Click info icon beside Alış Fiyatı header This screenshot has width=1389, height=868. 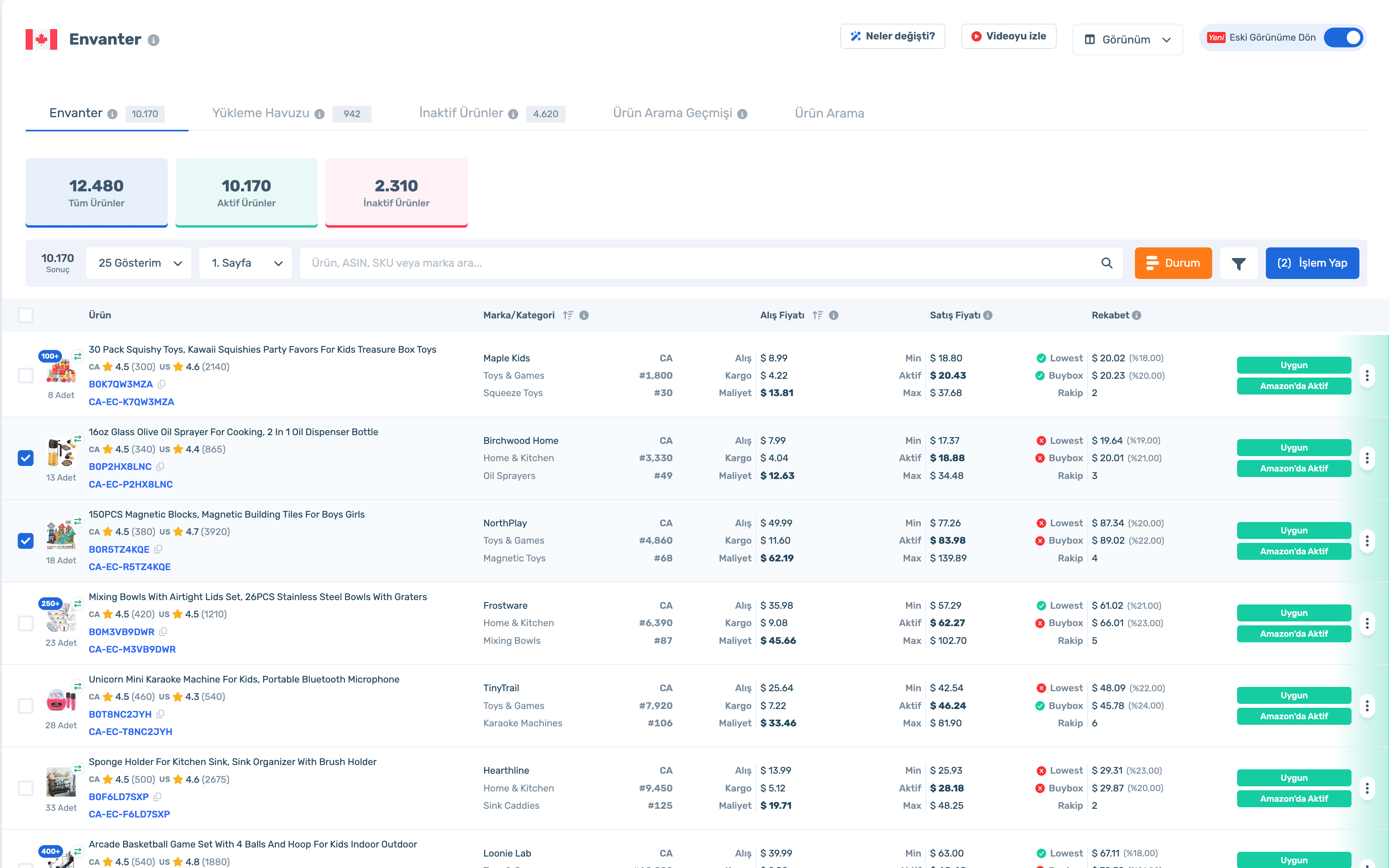tap(833, 315)
